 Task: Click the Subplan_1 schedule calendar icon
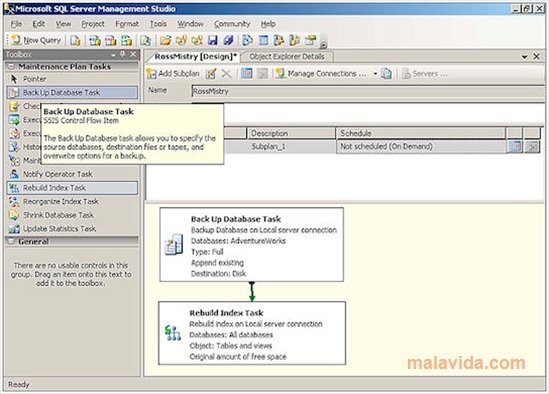point(515,146)
